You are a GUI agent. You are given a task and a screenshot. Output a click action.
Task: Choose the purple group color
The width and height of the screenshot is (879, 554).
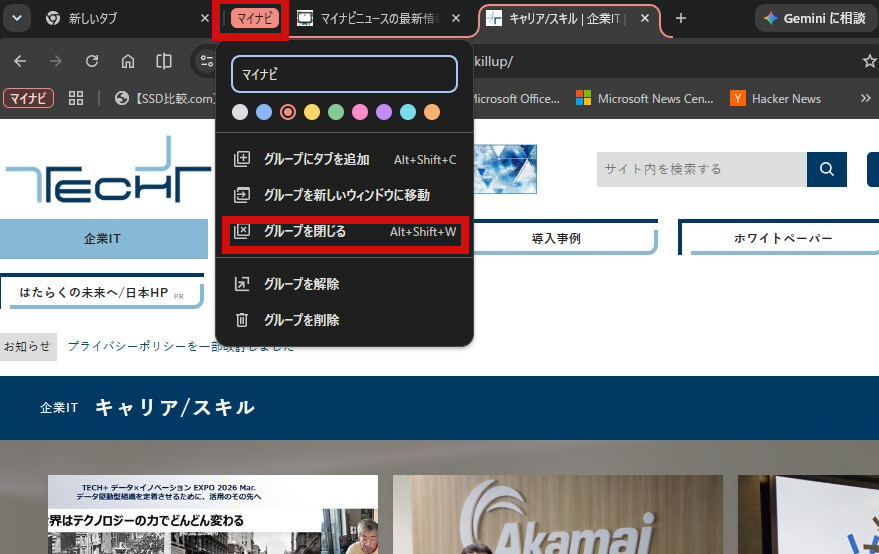(x=384, y=112)
